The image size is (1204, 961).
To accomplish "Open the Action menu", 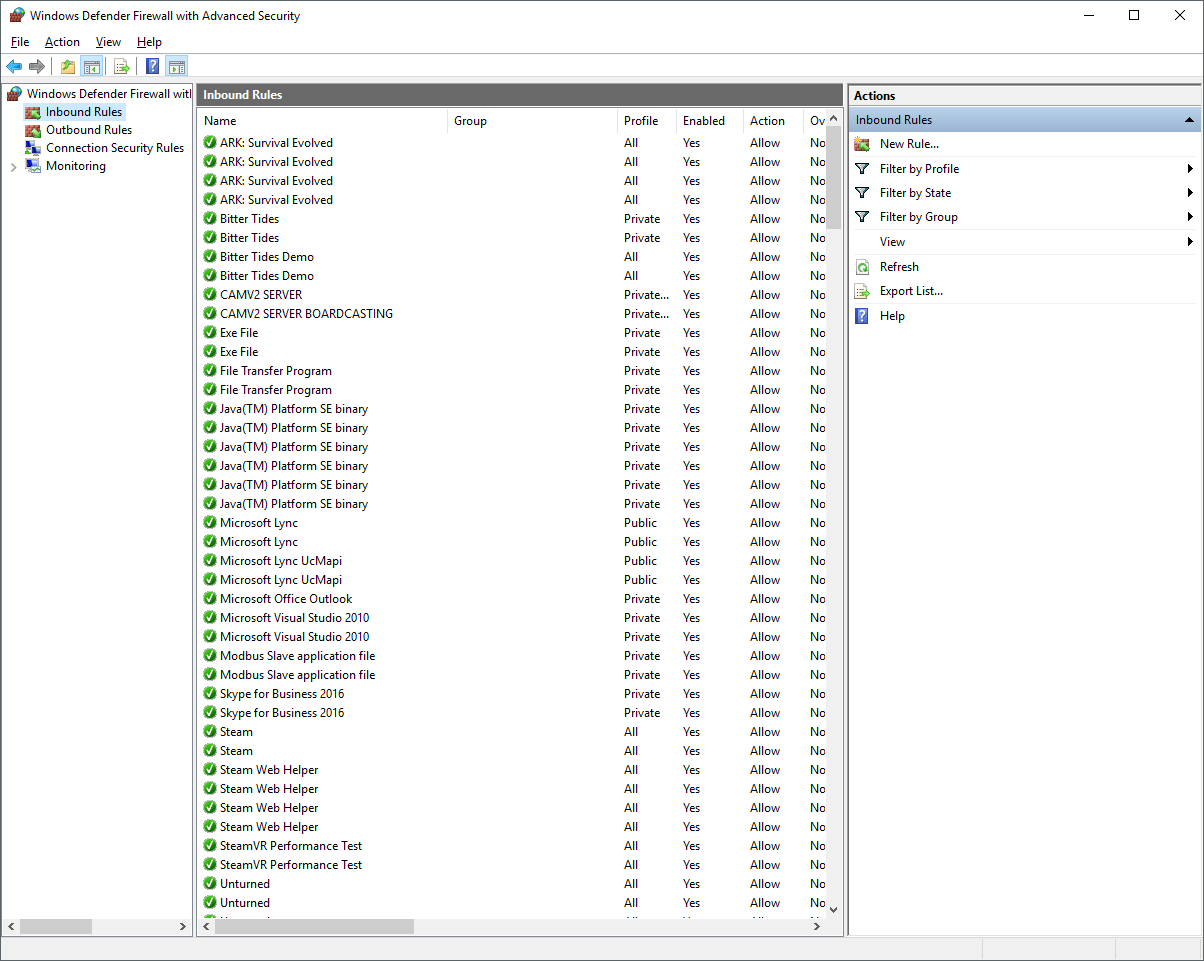I will pos(62,42).
